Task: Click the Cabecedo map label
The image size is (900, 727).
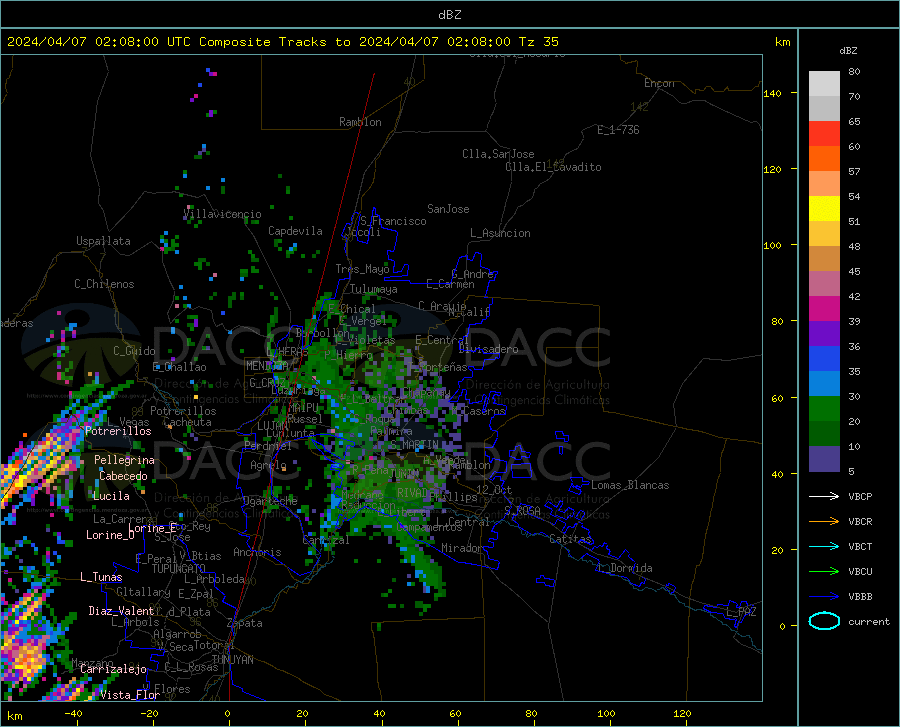Action: 123,476
